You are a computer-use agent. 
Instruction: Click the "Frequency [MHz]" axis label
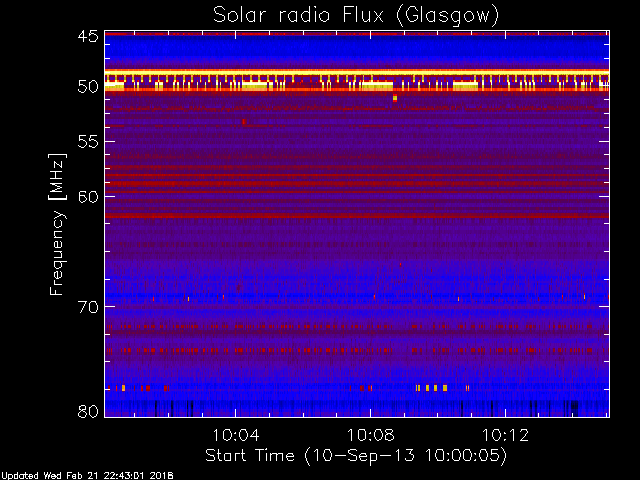(57, 224)
